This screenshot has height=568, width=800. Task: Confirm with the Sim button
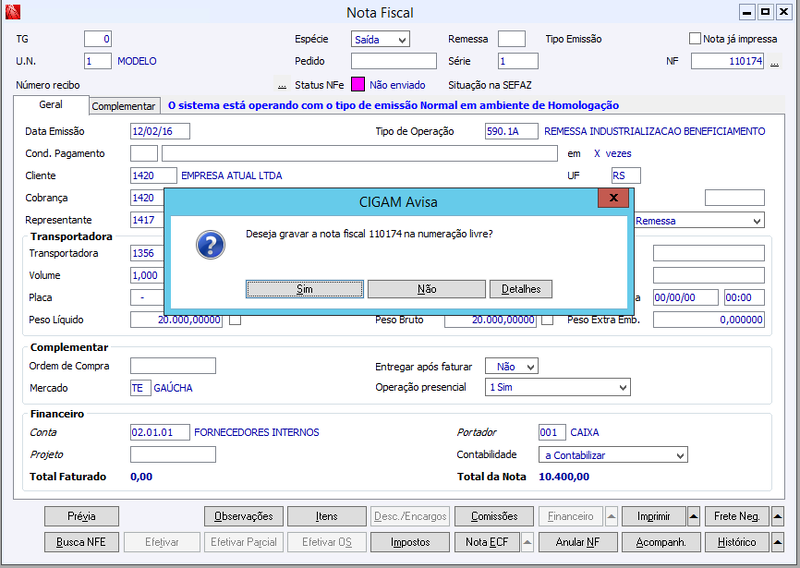[305, 289]
